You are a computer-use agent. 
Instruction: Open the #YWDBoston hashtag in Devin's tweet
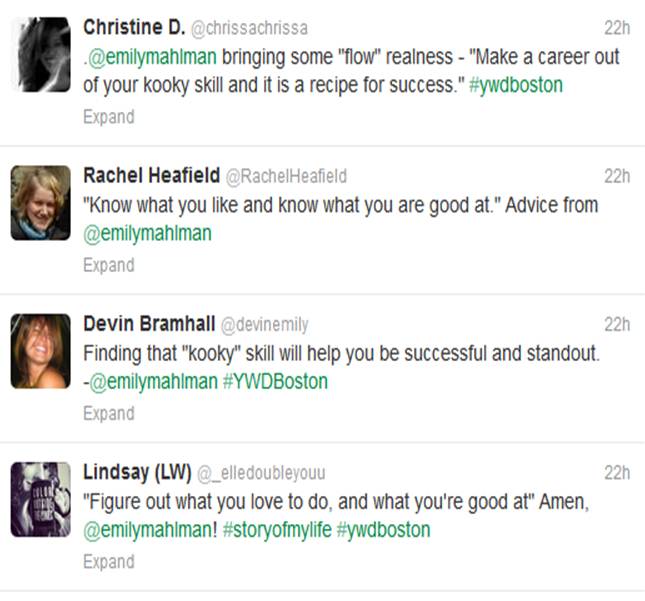(275, 382)
